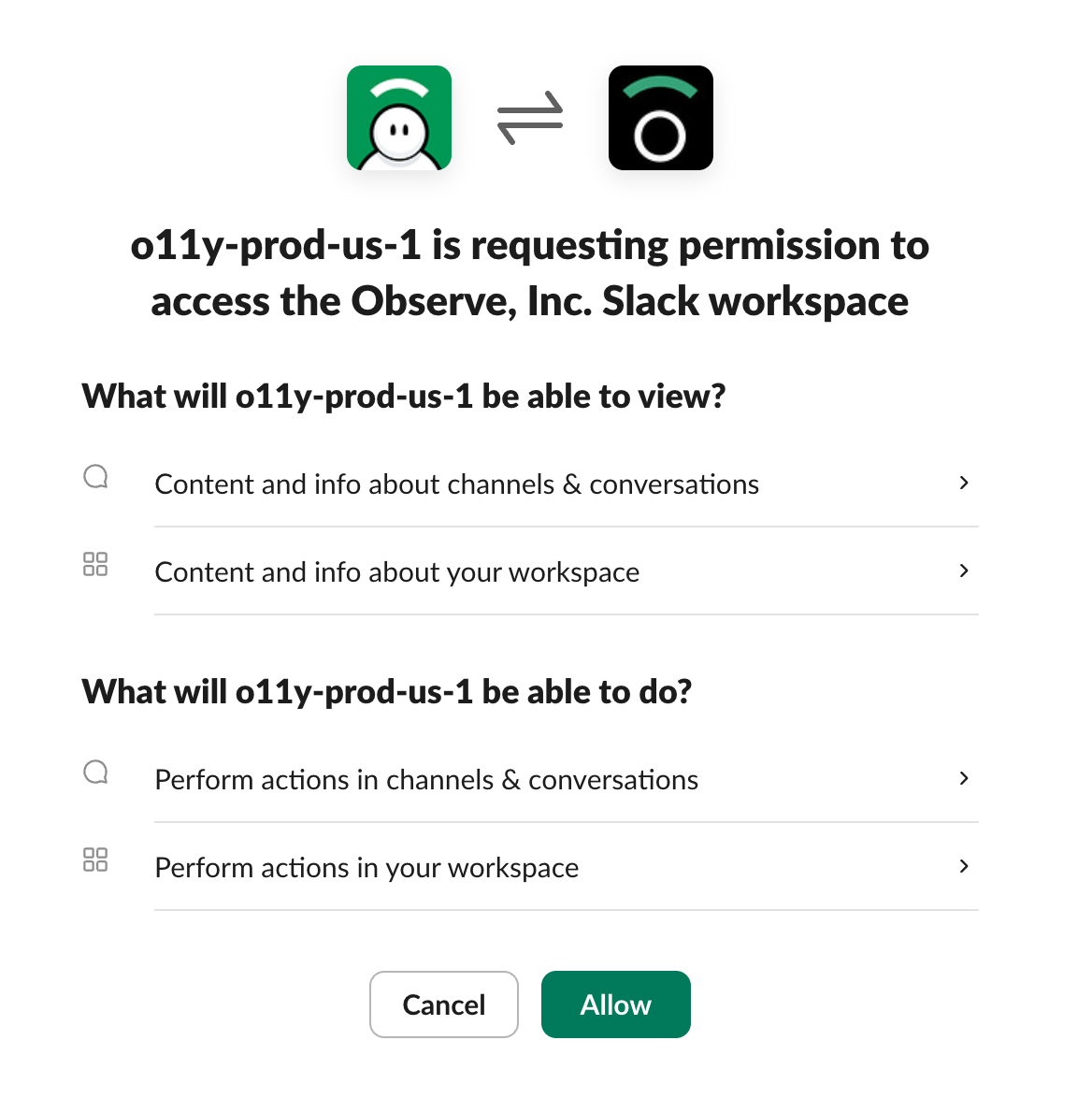Click the "be able to do?" section heading
The width and height of the screenshot is (1092, 1098).
[387, 692]
